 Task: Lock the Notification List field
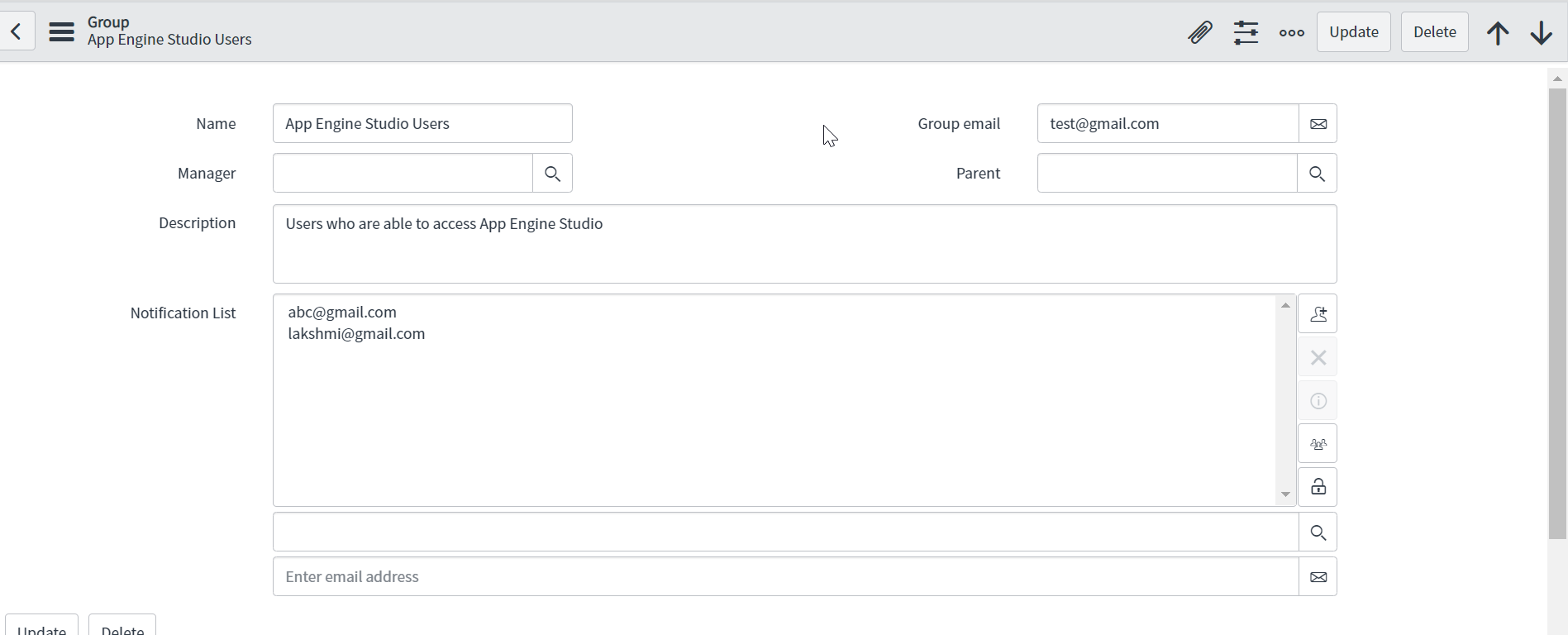(x=1318, y=487)
